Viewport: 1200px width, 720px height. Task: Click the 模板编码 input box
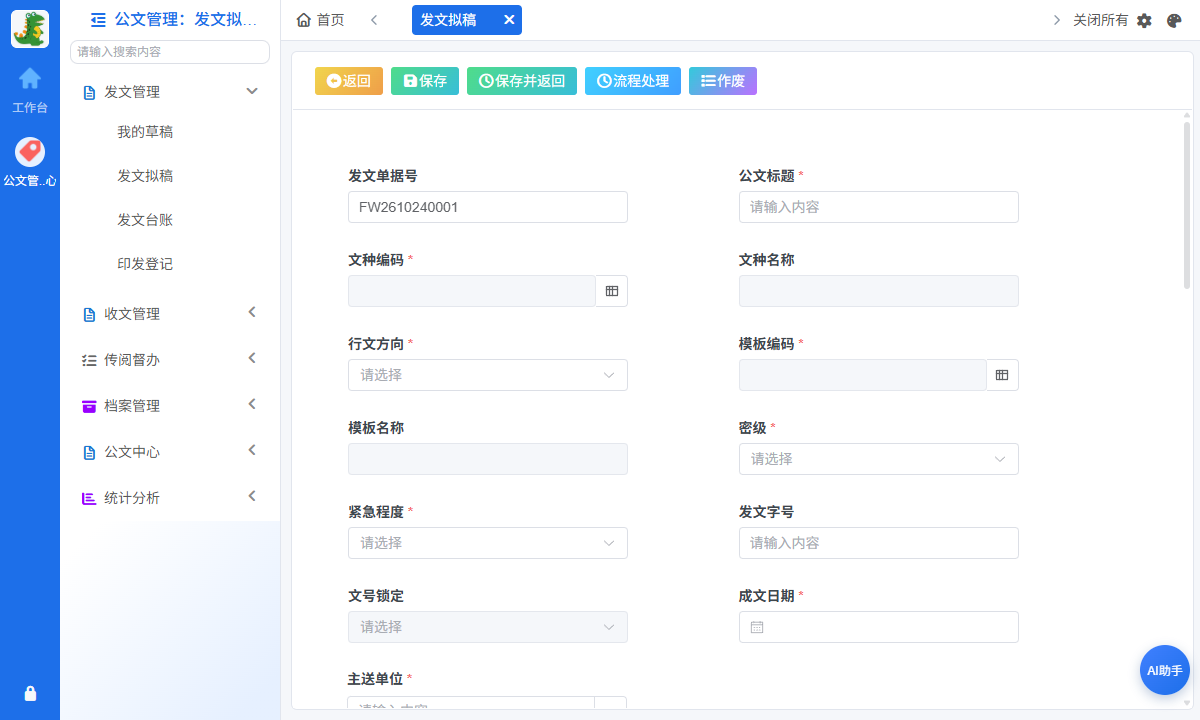tap(863, 375)
